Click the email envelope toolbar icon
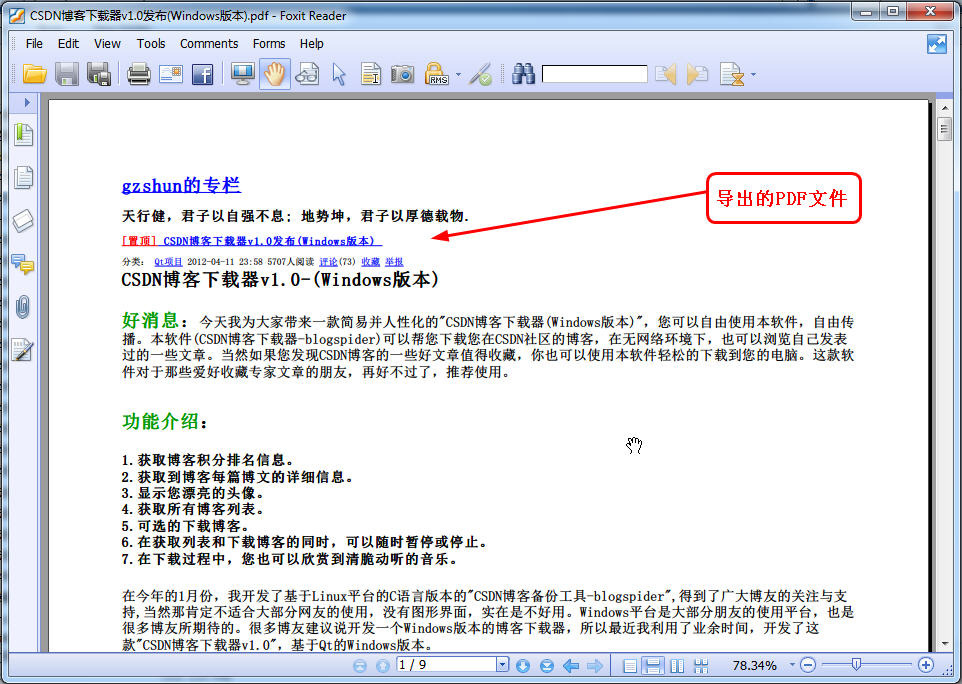962x684 pixels. pyautogui.click(x=171, y=74)
